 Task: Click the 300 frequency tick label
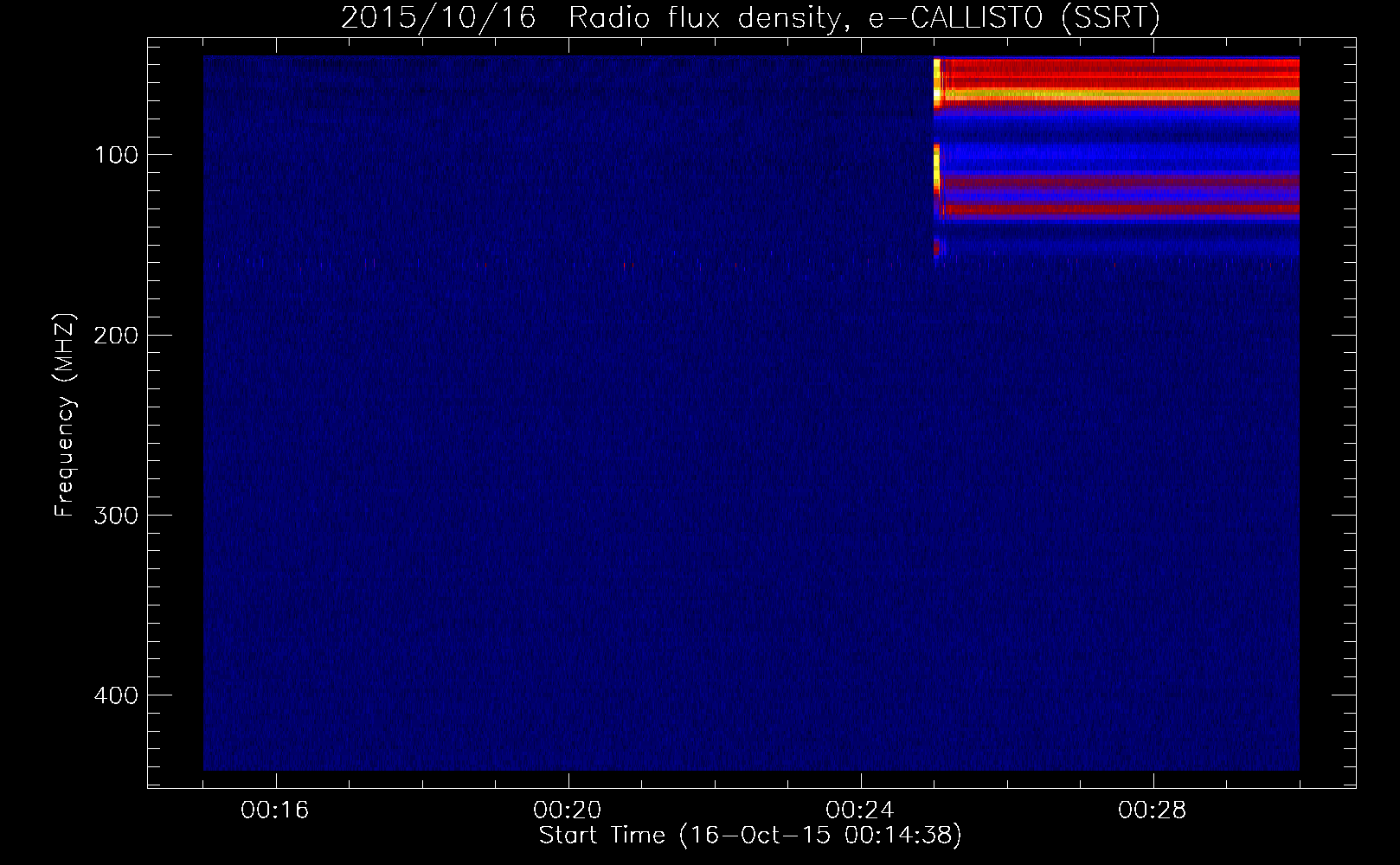point(116,516)
